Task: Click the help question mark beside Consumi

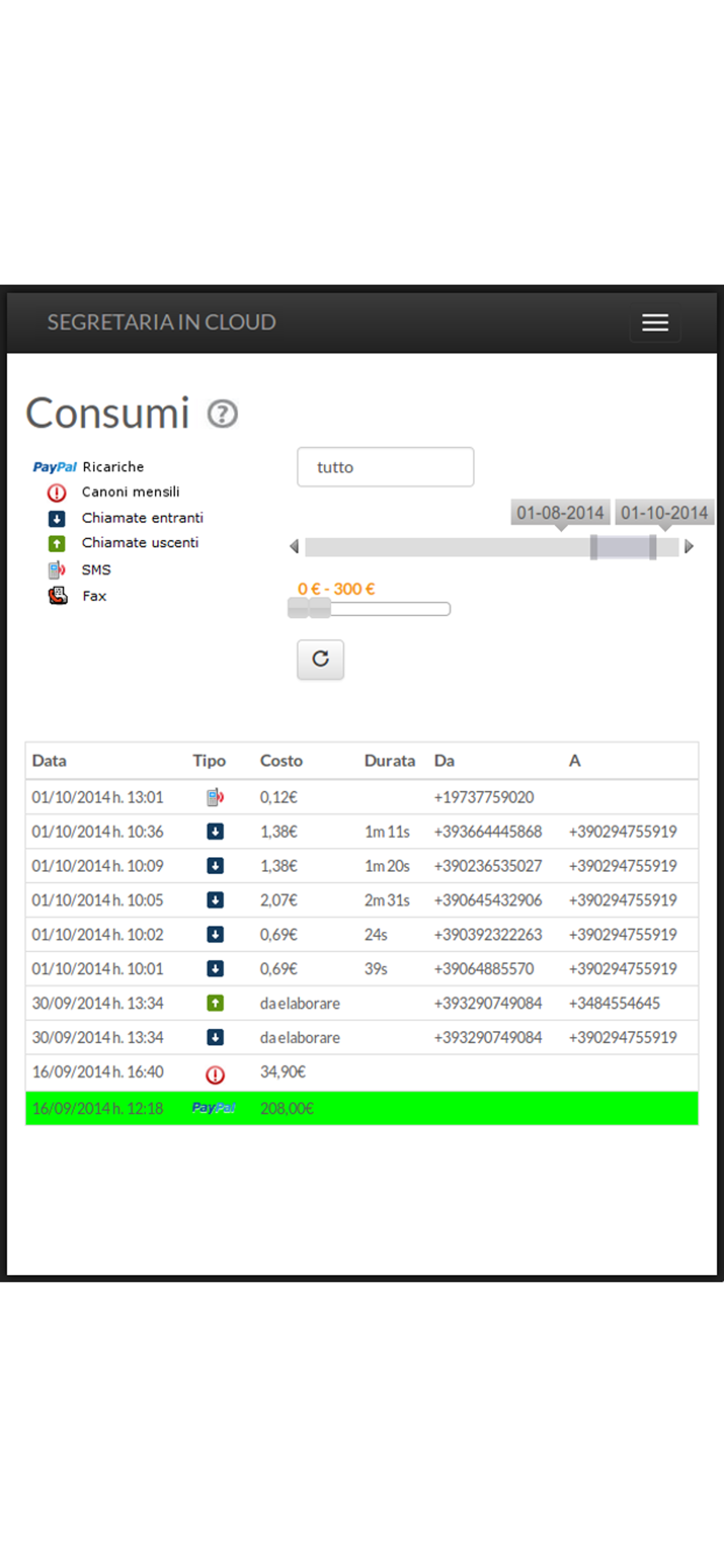Action: point(222,414)
